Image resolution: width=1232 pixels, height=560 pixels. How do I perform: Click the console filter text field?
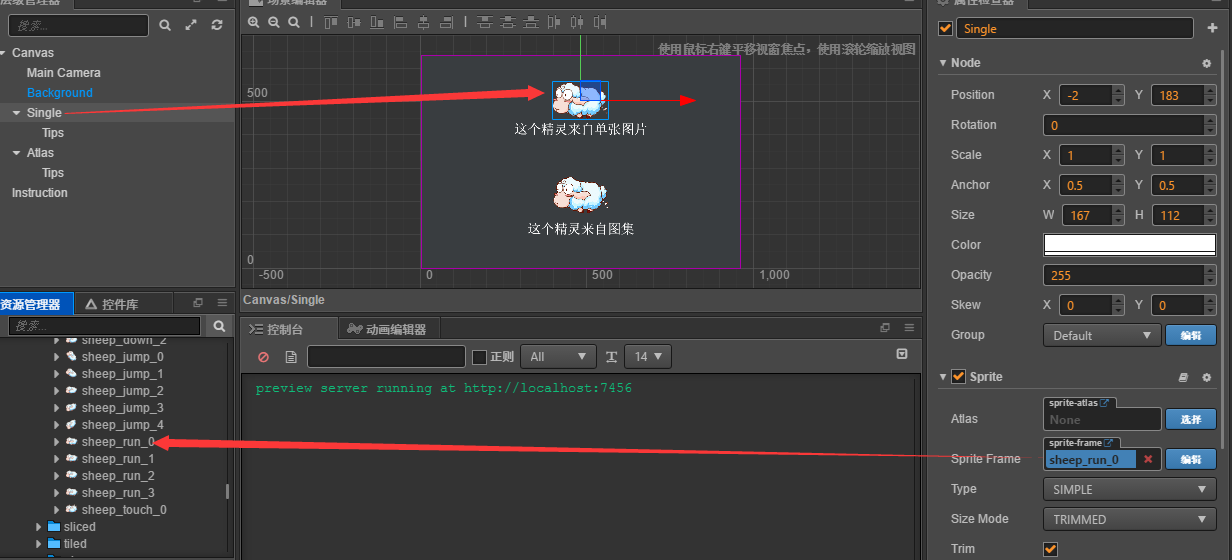pos(386,357)
